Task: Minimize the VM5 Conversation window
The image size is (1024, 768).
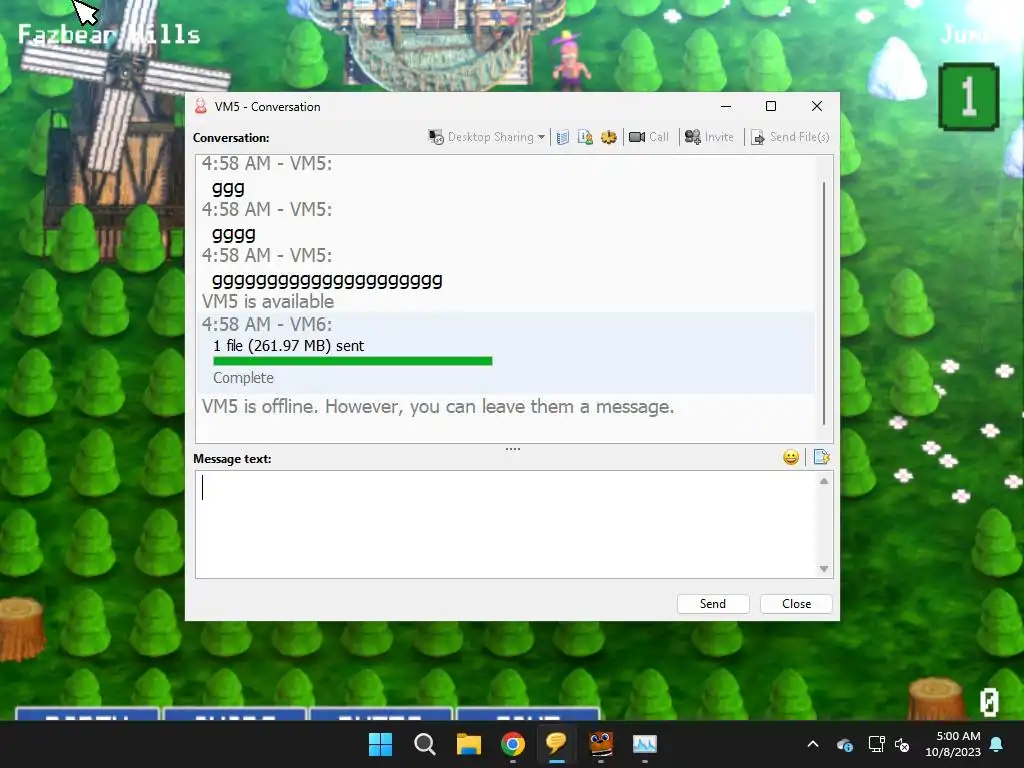Action: tap(726, 106)
